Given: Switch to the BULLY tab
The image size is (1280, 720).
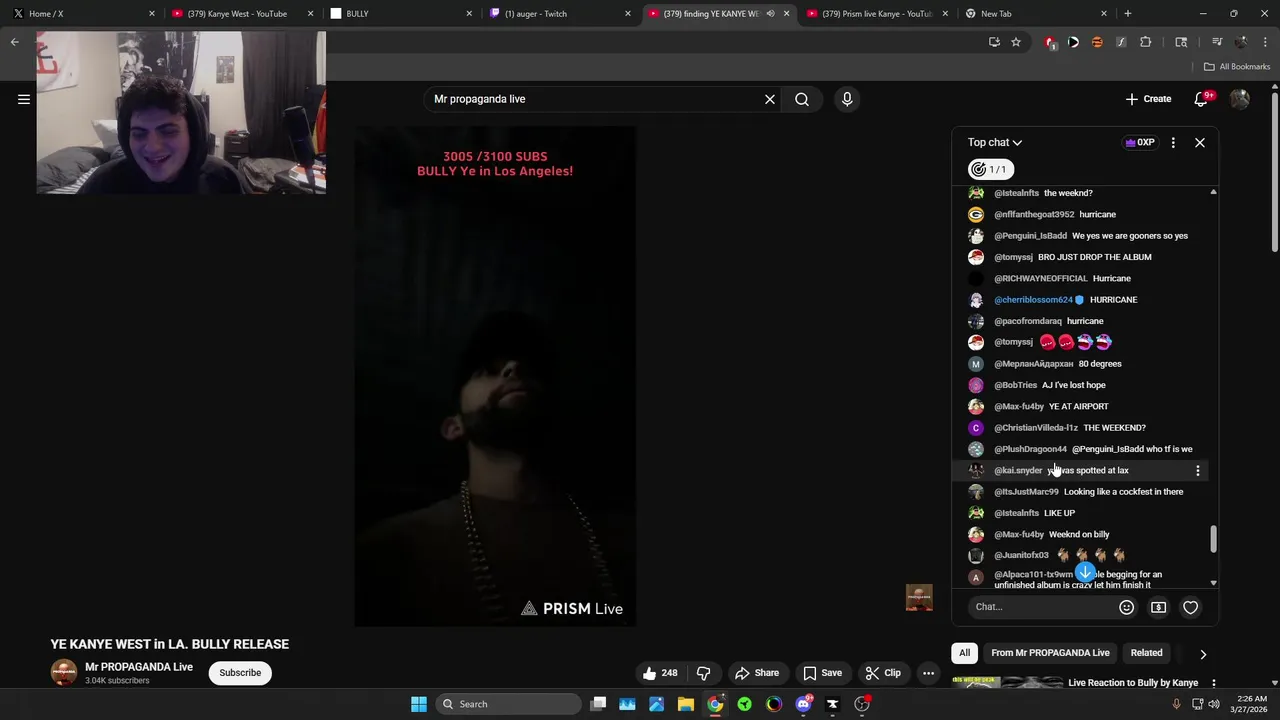Looking at the screenshot, I should tap(401, 14).
